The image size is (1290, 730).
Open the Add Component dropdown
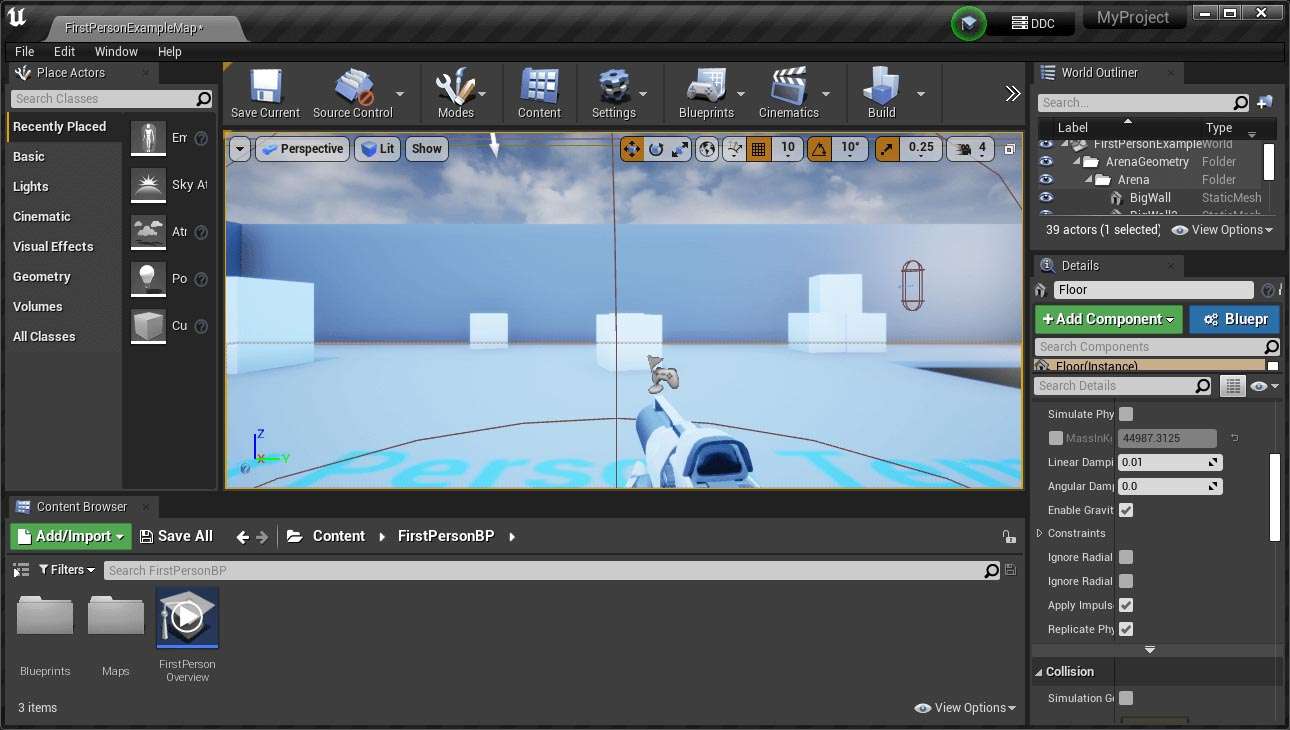1108,319
